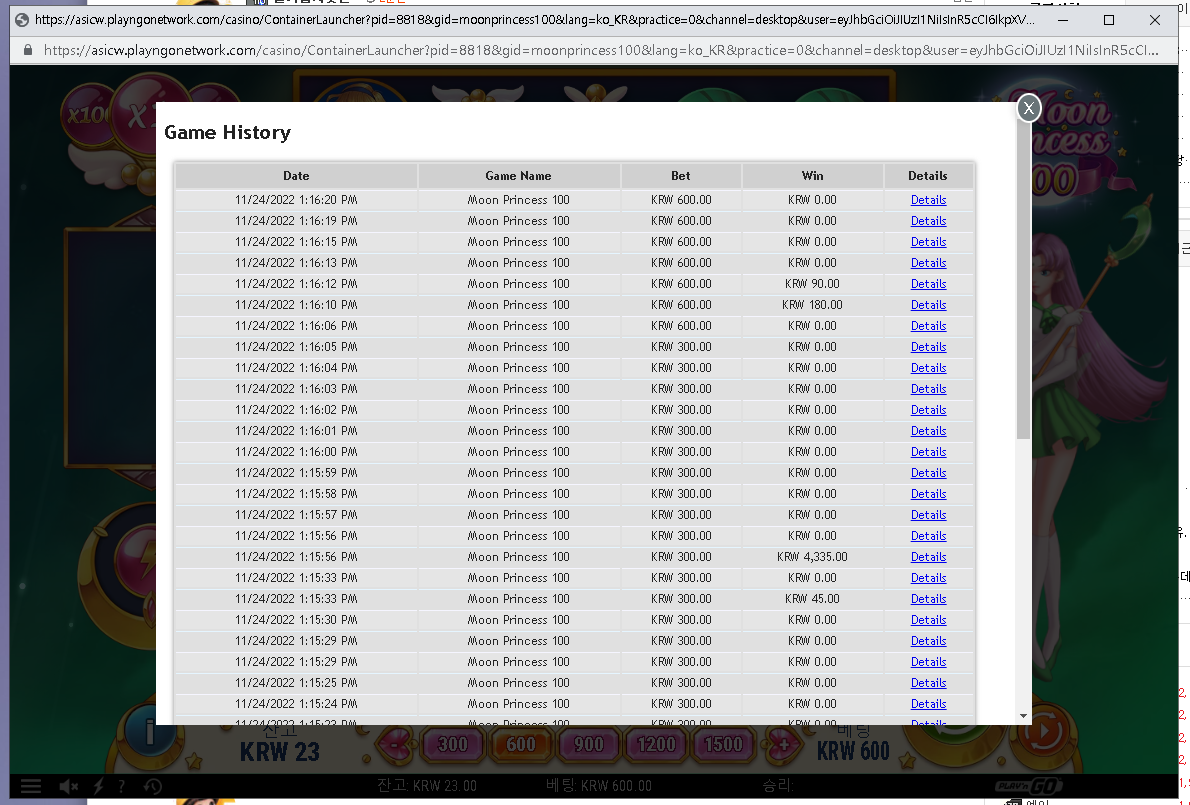The image size is (1190, 805).
Task: Open Details for the 1:16:00 PM round
Action: (x=928, y=451)
